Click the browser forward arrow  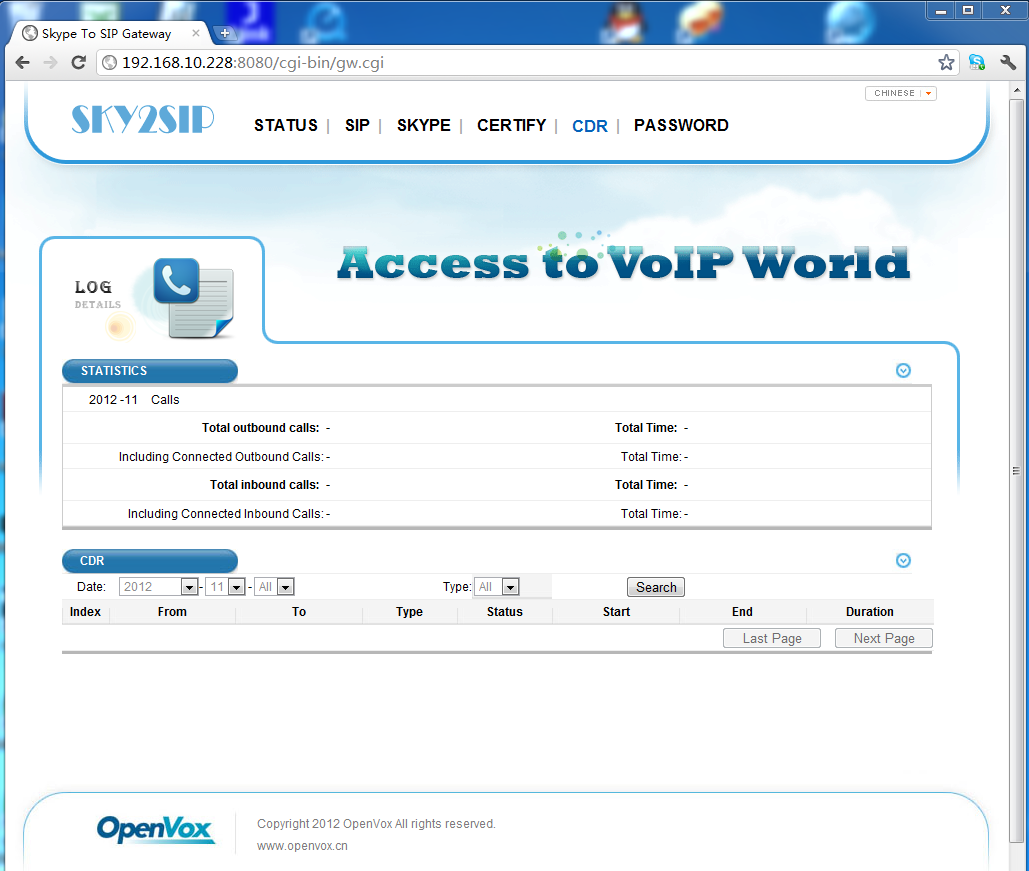pos(50,62)
